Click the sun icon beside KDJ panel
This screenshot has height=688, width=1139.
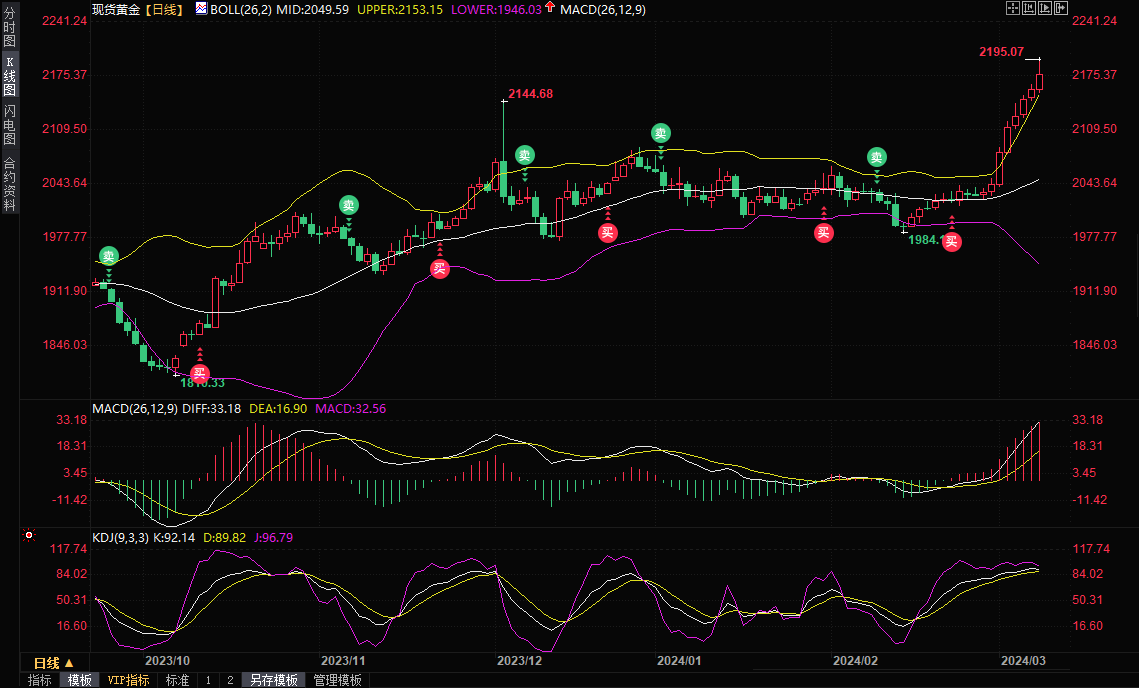point(28,537)
